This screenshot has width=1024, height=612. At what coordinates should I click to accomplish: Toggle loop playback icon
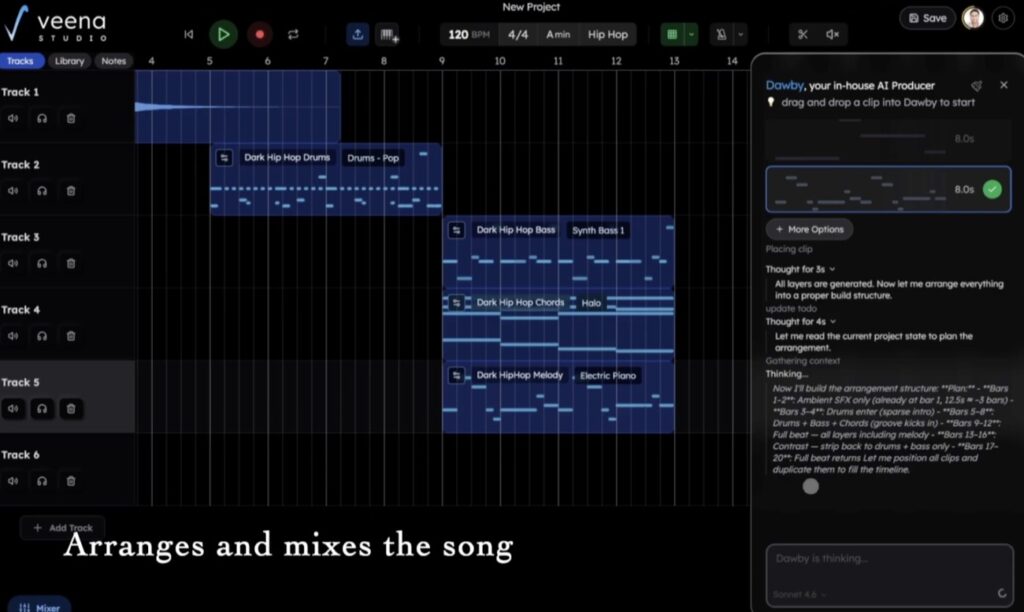tap(293, 34)
